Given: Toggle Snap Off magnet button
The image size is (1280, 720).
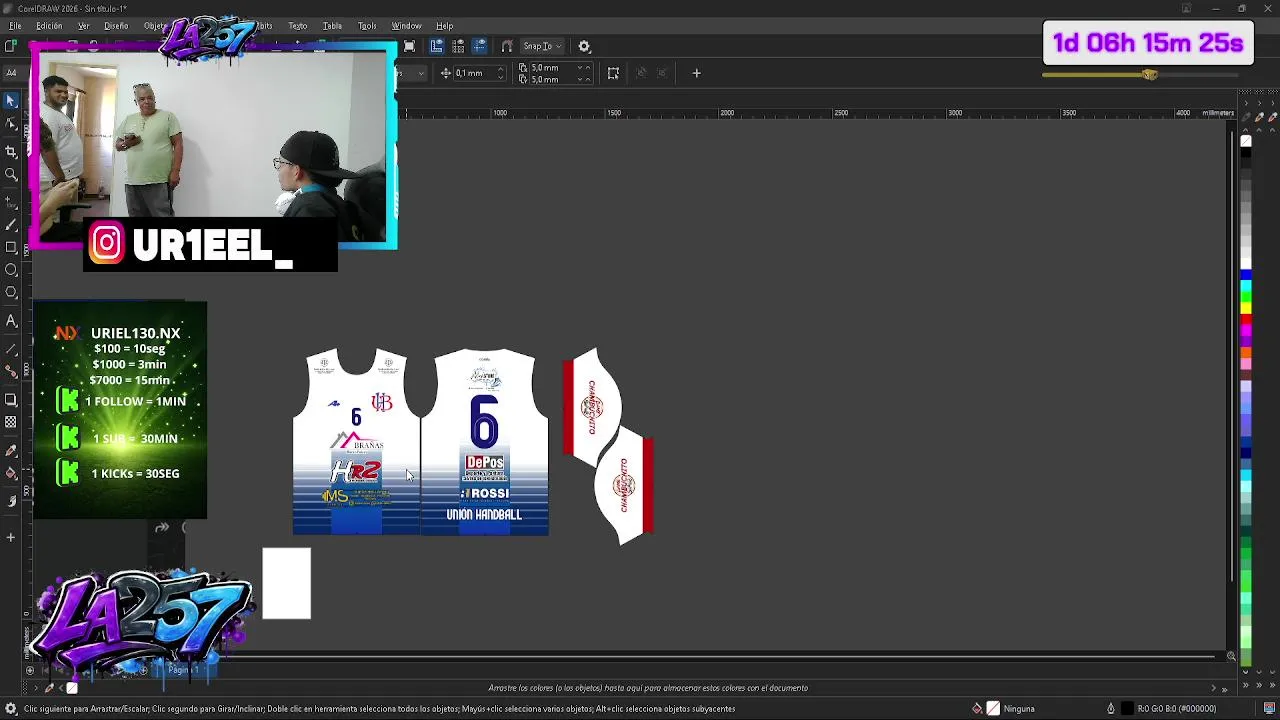Looking at the screenshot, I should (507, 46).
